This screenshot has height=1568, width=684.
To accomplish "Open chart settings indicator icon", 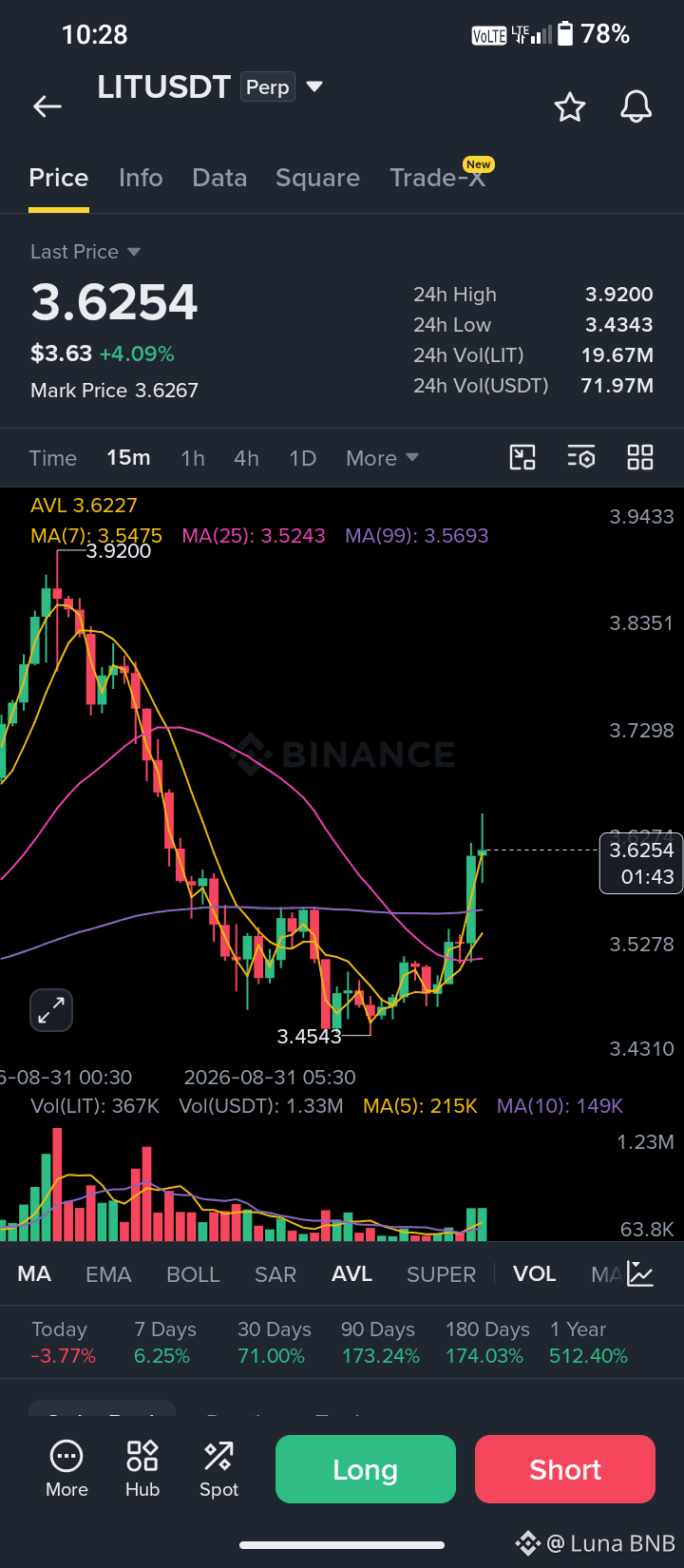I will tap(581, 457).
